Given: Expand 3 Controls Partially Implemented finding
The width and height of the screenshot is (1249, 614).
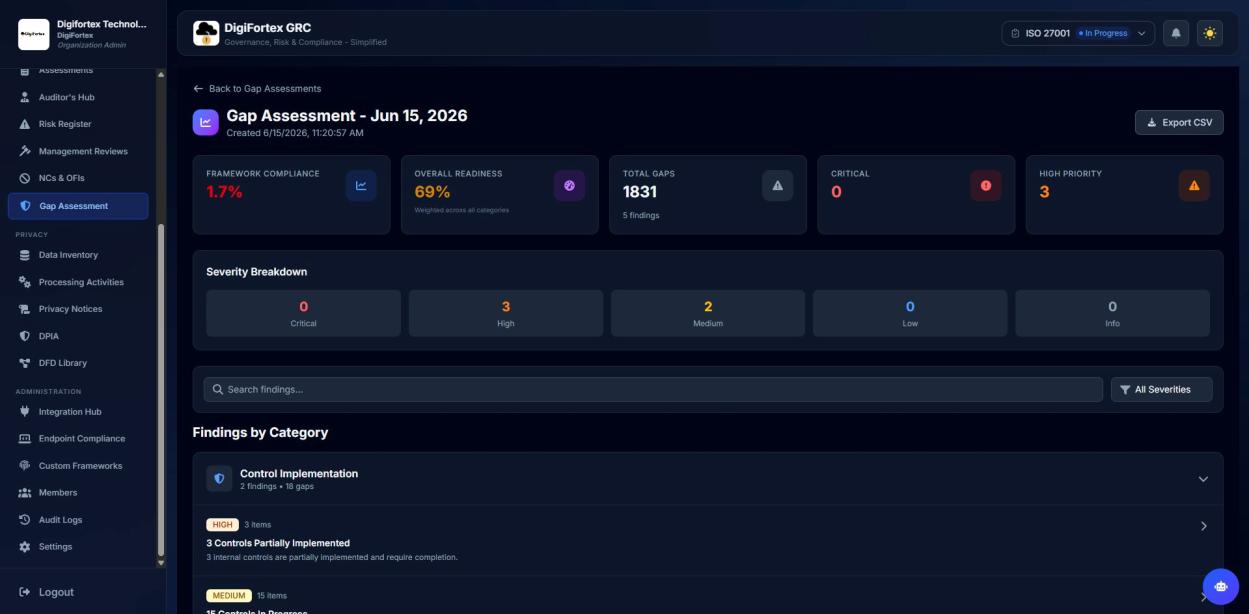Looking at the screenshot, I should (x=1203, y=526).
